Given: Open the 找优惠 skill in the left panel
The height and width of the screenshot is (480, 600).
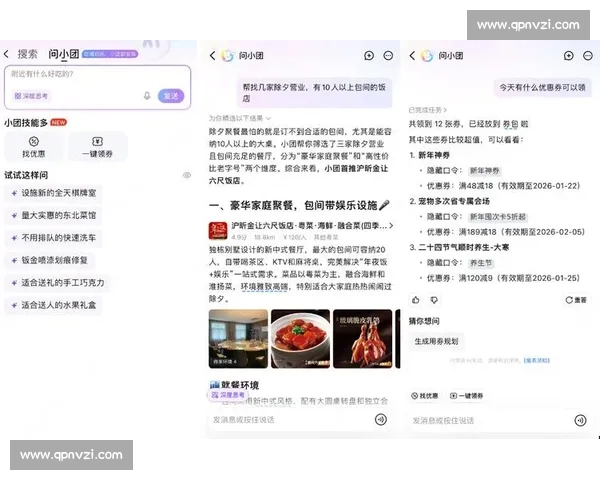Looking at the screenshot, I should [34, 147].
